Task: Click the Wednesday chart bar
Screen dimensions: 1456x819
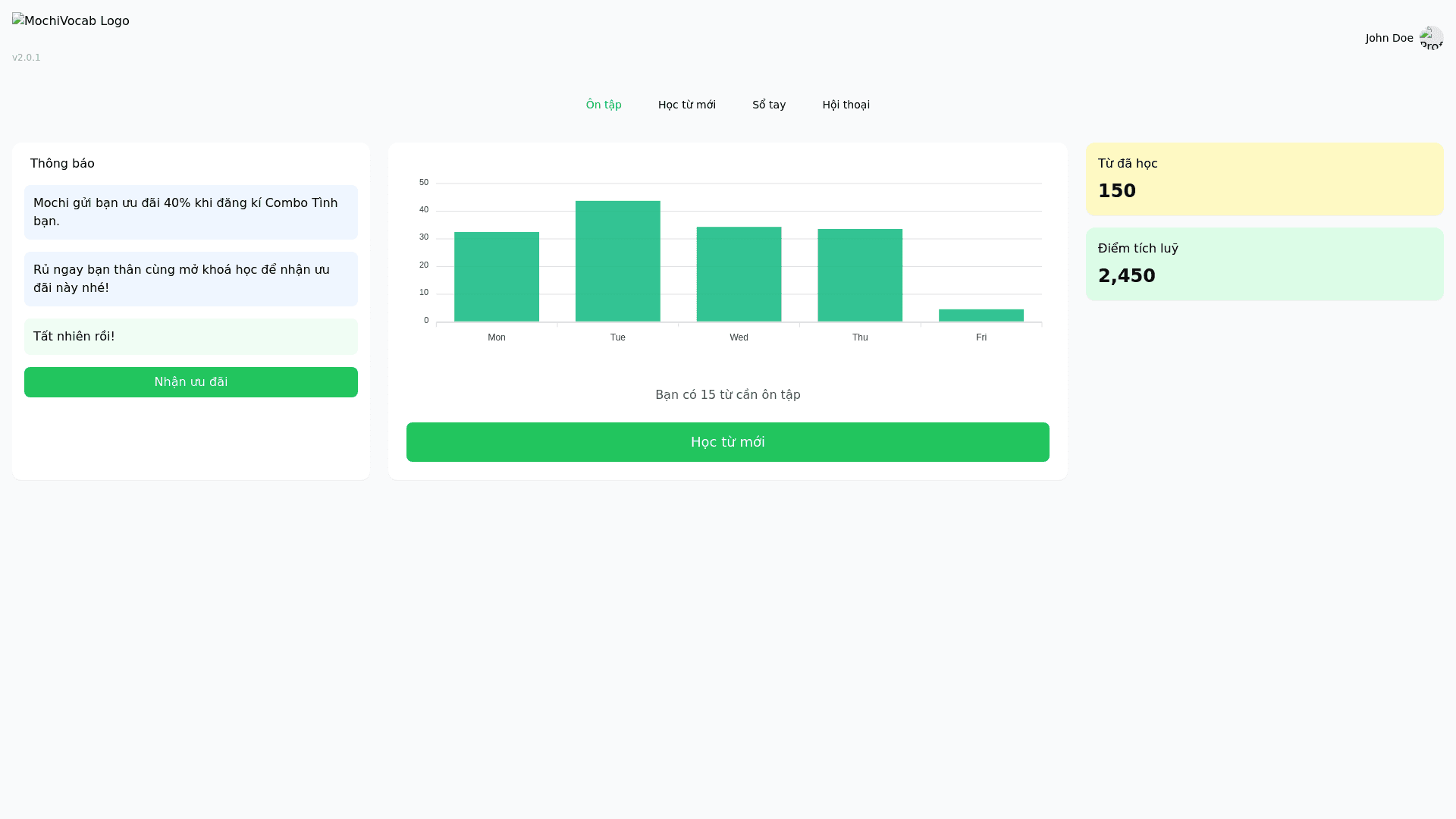Action: click(x=739, y=275)
